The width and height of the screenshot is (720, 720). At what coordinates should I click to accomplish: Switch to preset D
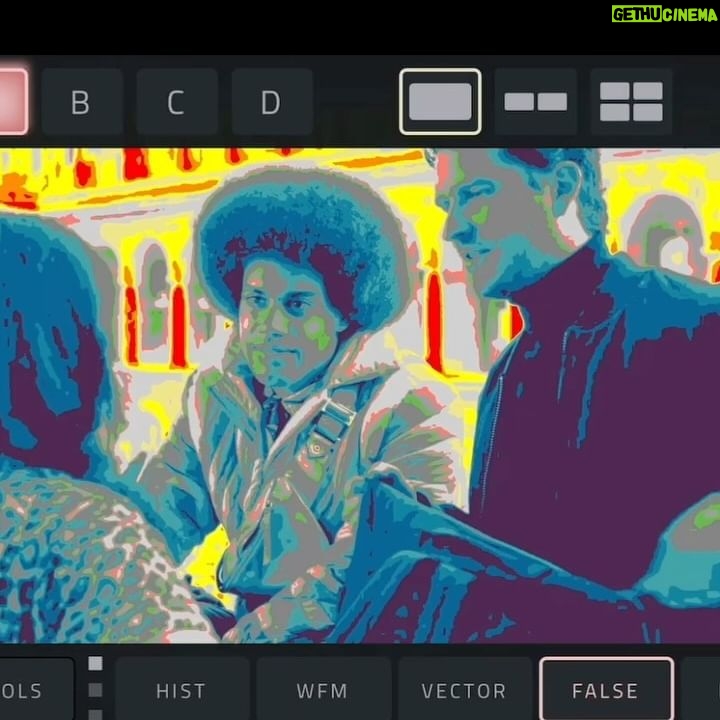click(271, 102)
